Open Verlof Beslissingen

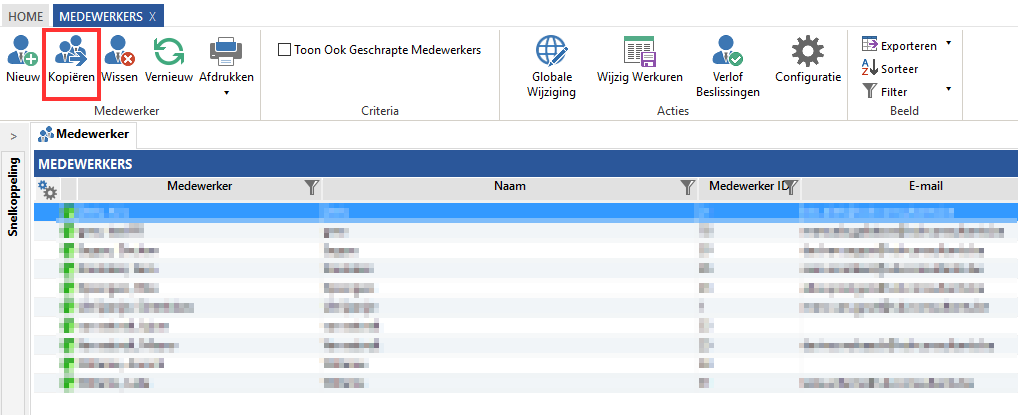click(728, 51)
